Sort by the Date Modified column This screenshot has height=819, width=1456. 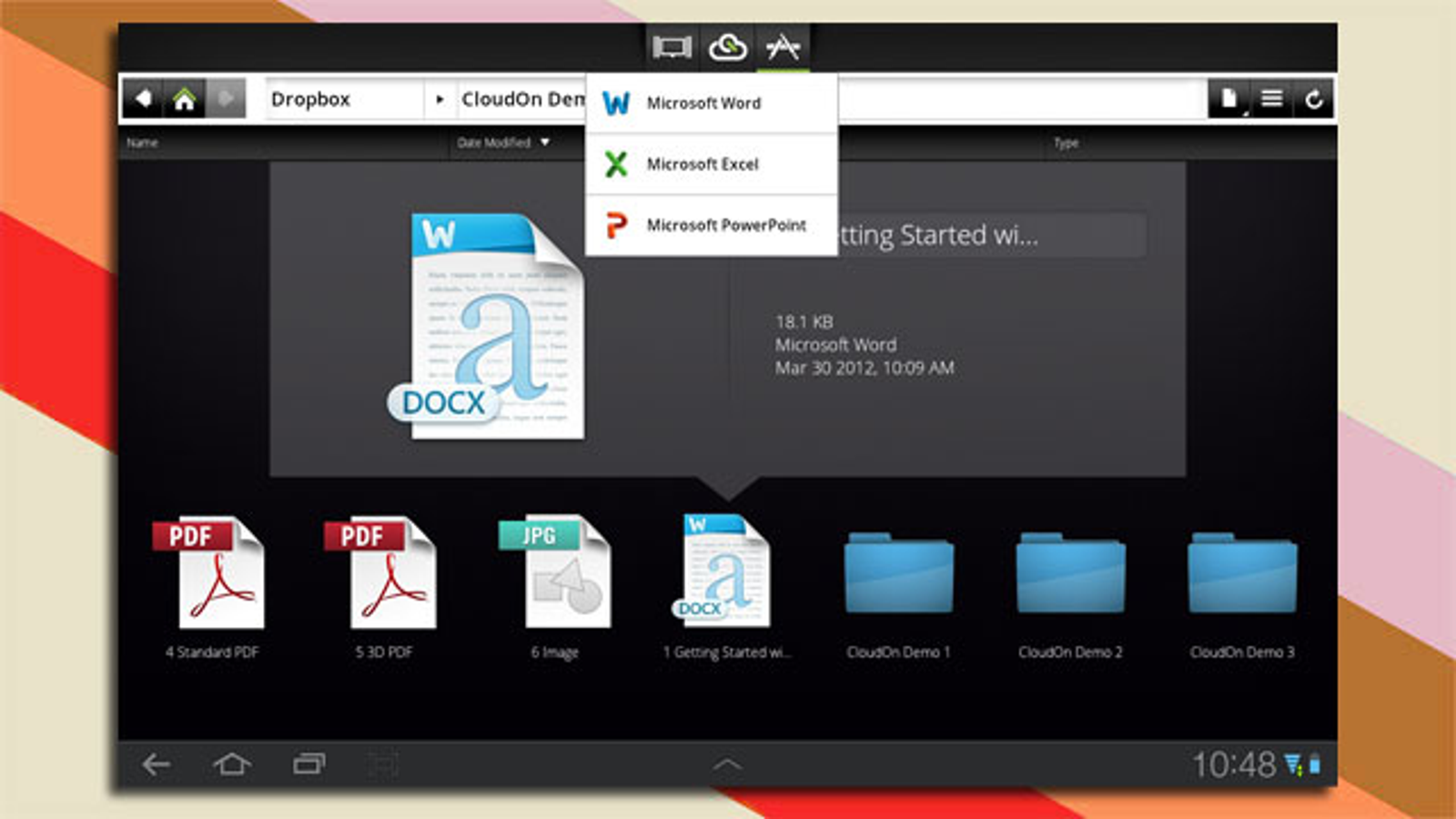click(x=503, y=143)
